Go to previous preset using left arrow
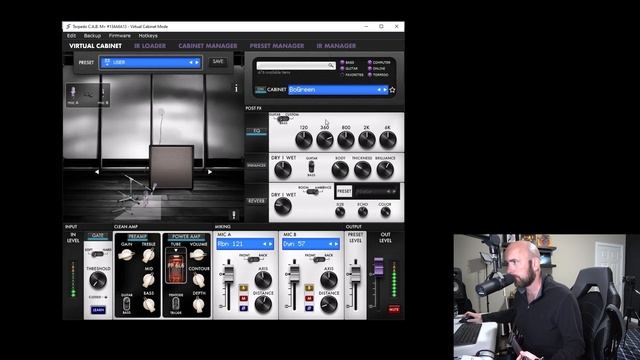 pos(191,62)
